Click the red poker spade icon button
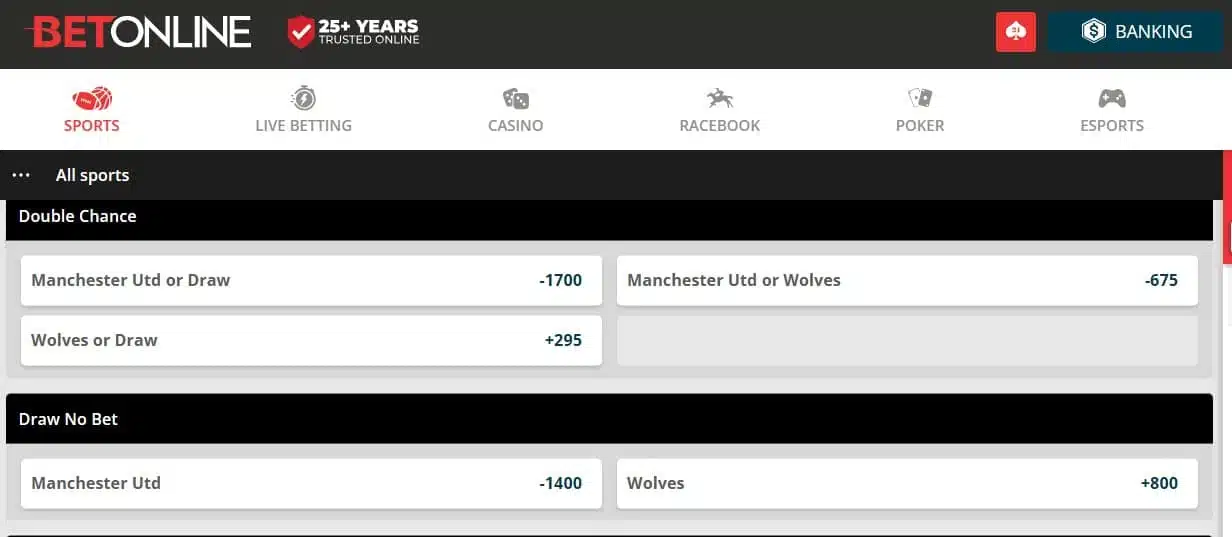 point(1016,32)
